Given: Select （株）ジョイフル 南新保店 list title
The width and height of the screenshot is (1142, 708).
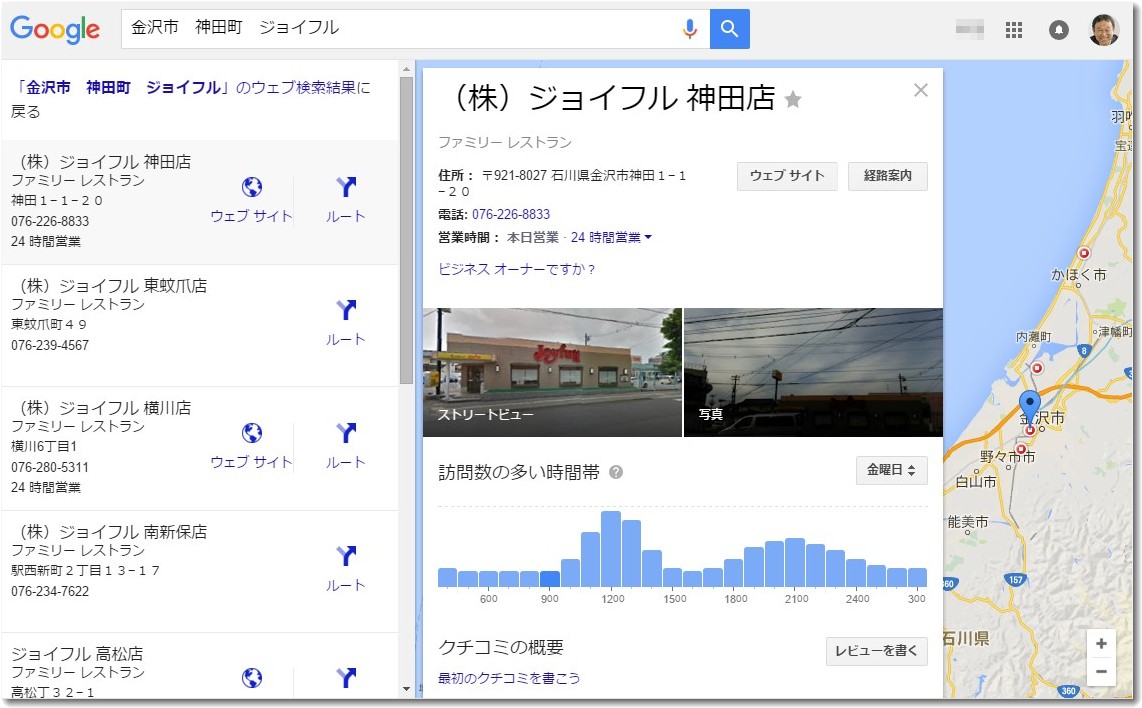Looking at the screenshot, I should (x=109, y=532).
